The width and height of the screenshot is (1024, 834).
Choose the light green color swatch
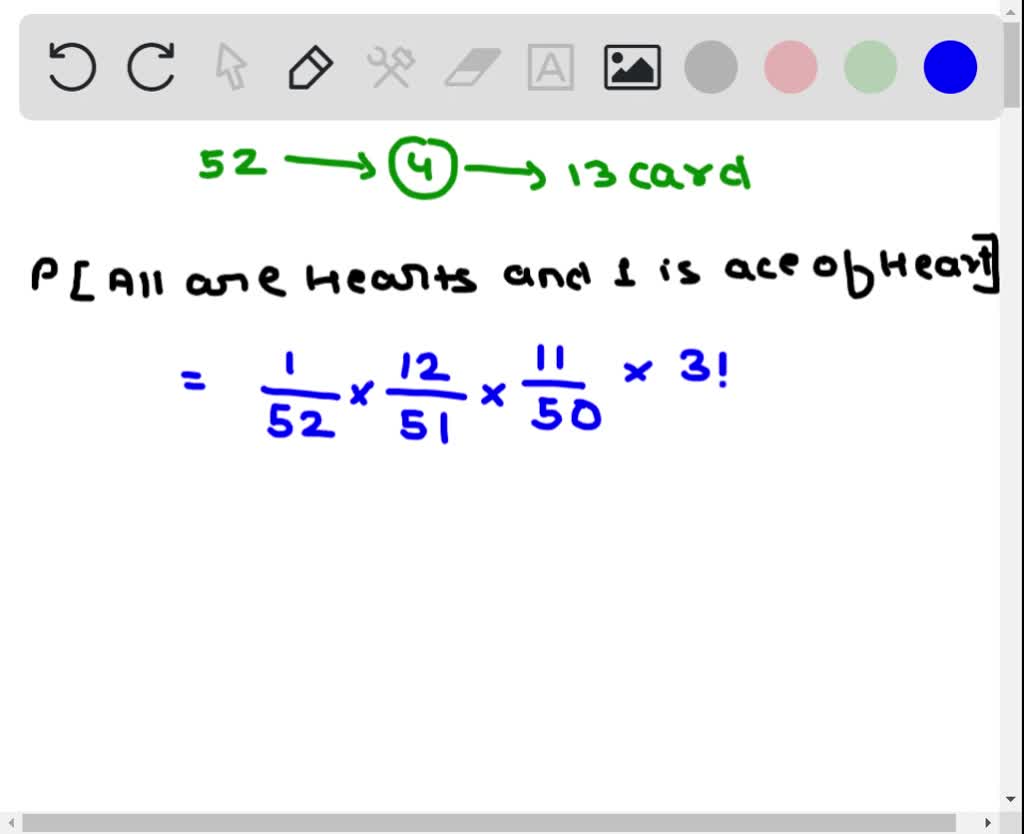pyautogui.click(x=871, y=67)
